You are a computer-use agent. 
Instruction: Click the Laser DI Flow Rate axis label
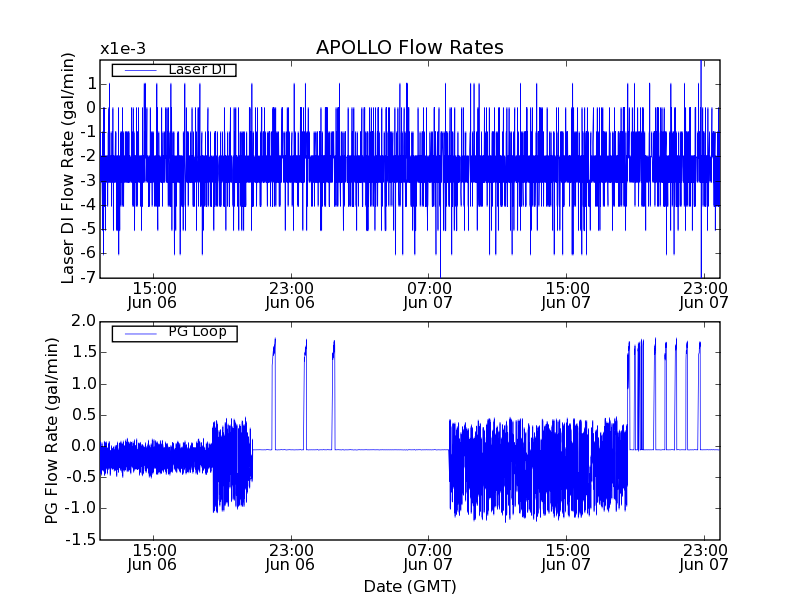point(68,168)
